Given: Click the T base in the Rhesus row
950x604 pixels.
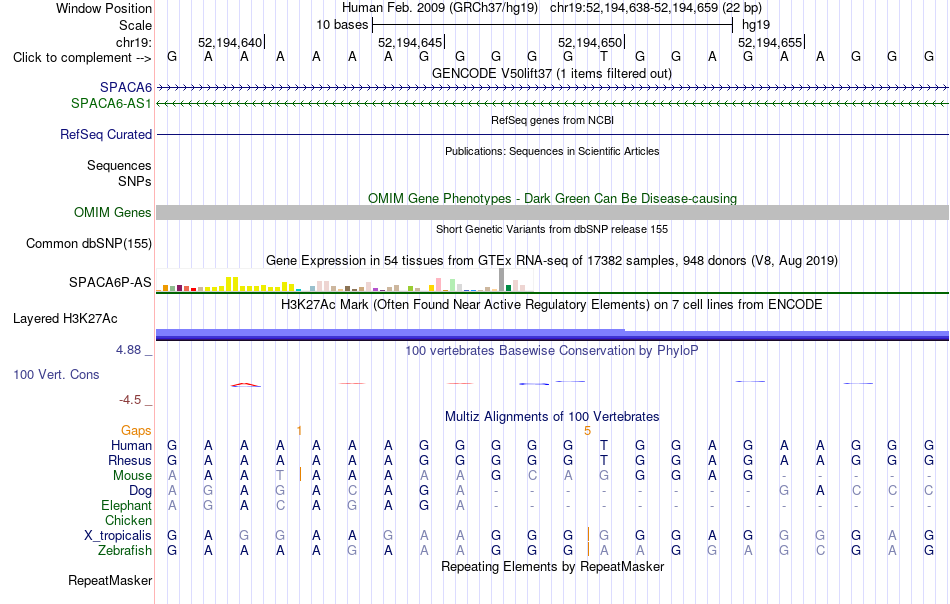Looking at the screenshot, I should click(x=603, y=460).
